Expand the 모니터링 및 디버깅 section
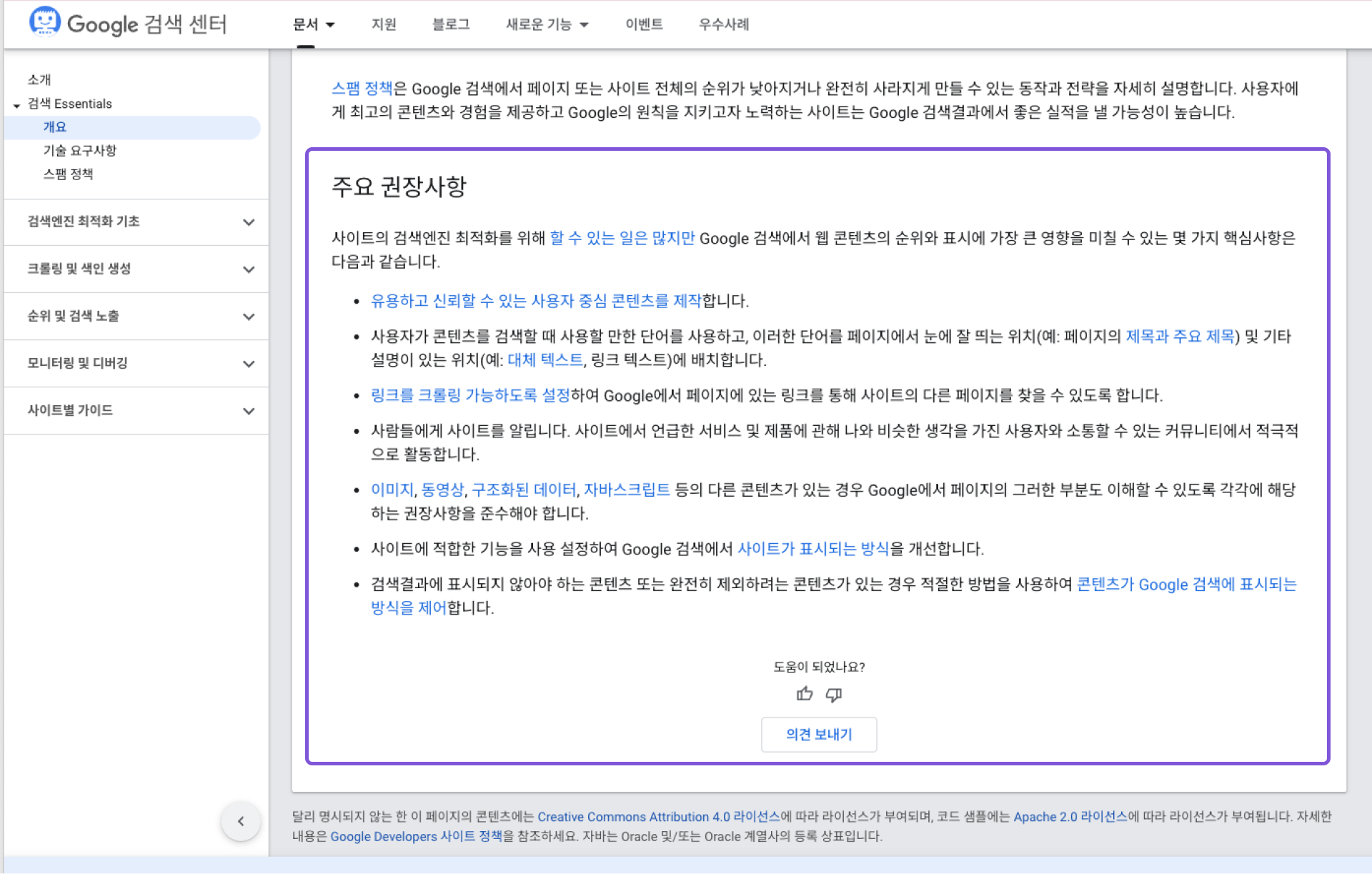Viewport: 1372px width, 874px height. (248, 364)
